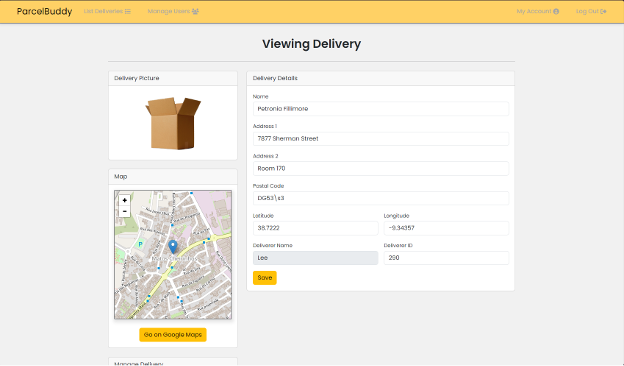Click the Address 1 label

tap(265, 126)
